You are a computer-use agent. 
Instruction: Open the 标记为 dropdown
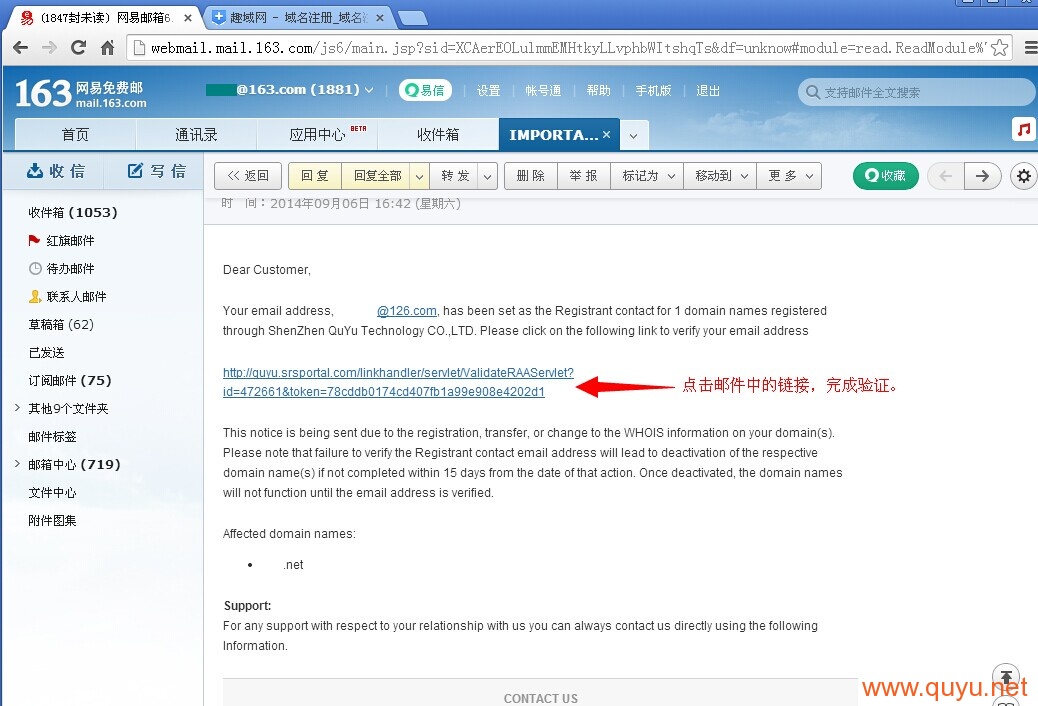point(647,176)
